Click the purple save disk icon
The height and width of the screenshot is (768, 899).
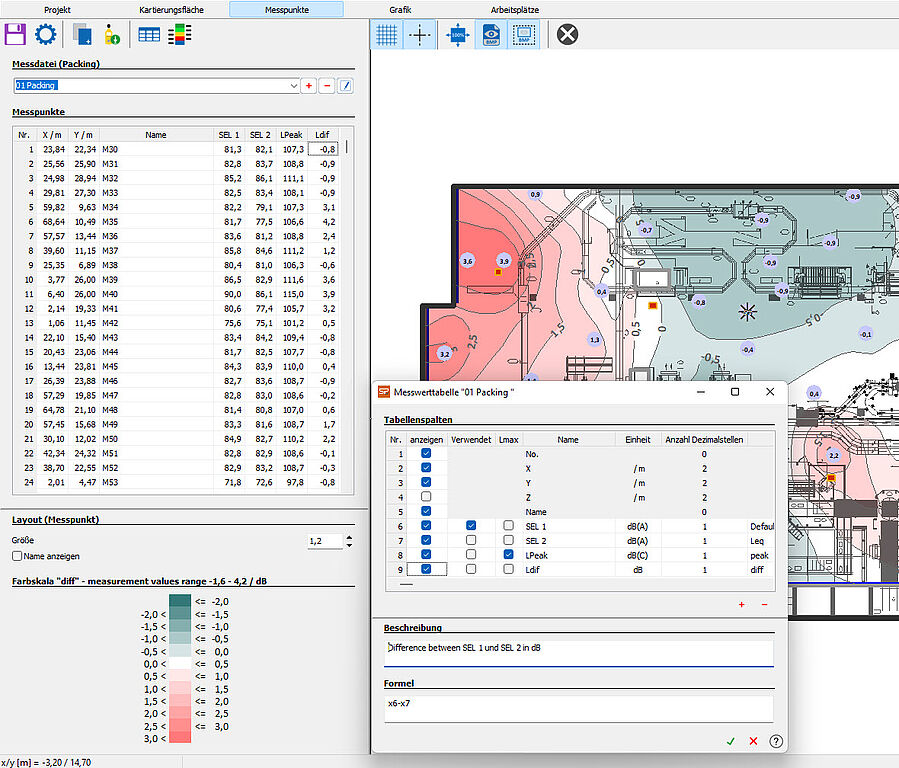pos(15,34)
